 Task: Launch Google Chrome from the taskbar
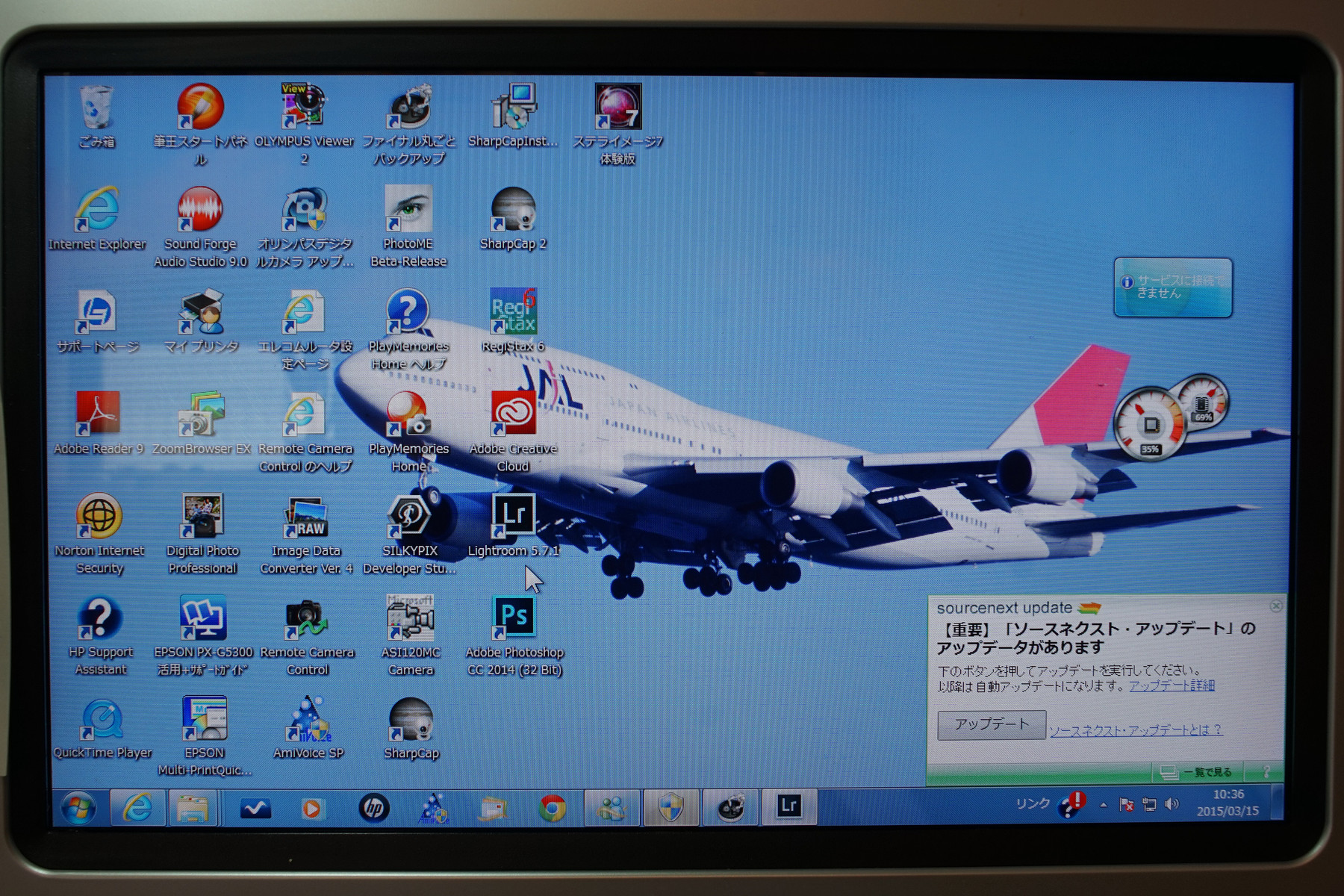point(552,808)
